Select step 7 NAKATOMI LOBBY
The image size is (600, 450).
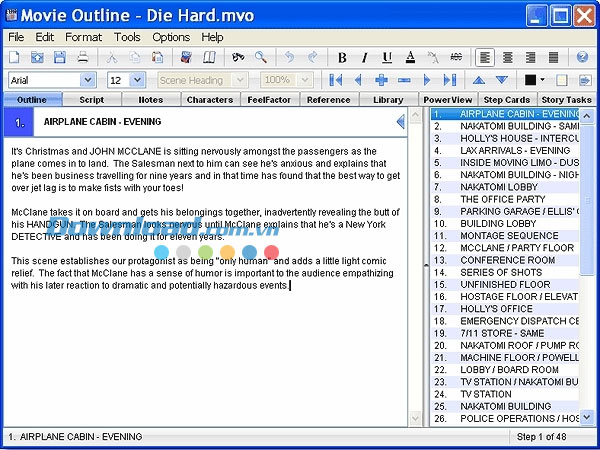[505, 187]
